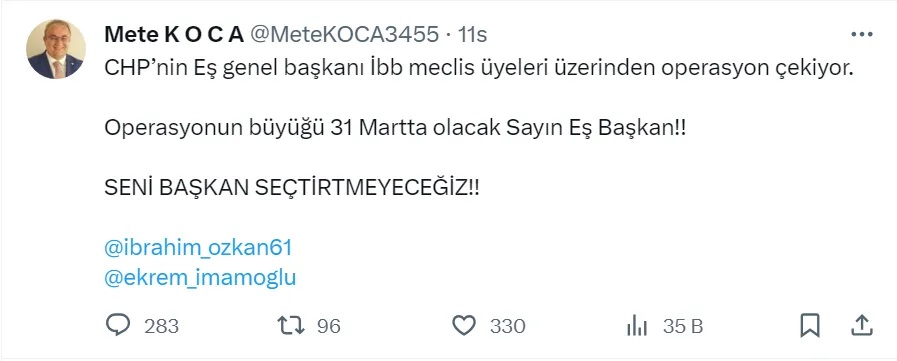Like the tweet with the heart icon
This screenshot has width=897, height=361.
click(464, 326)
